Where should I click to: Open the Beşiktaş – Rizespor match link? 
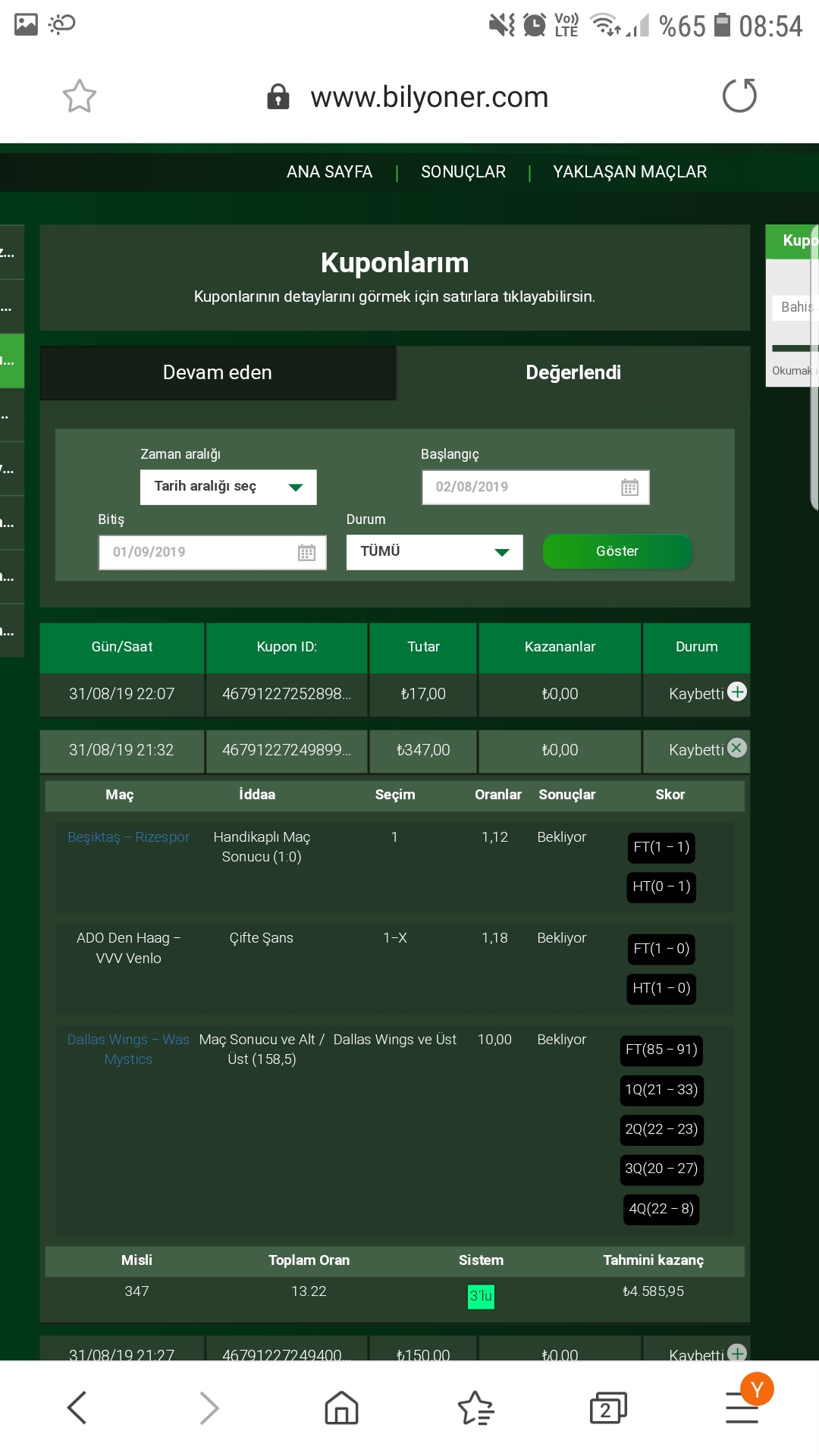128,837
